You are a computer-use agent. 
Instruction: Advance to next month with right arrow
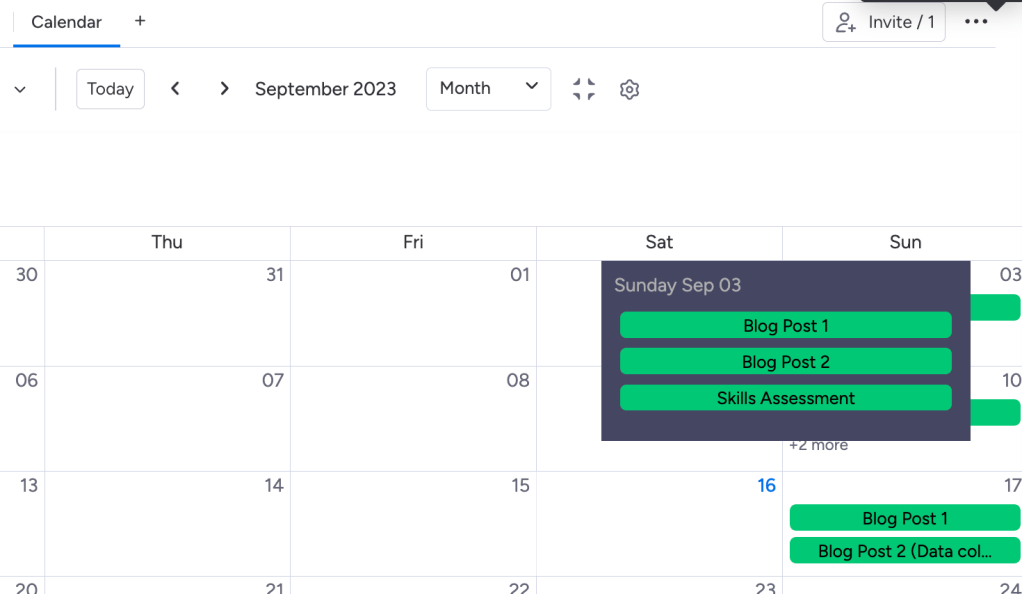tap(224, 89)
